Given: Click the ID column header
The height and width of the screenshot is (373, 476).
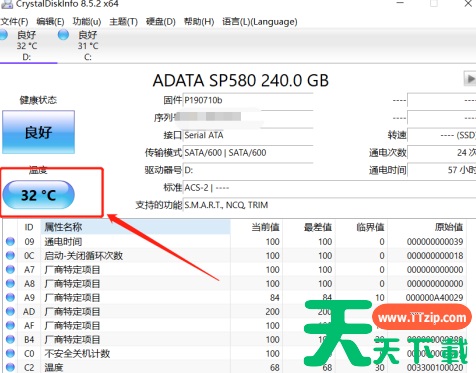Looking at the screenshot, I should 29,227.
